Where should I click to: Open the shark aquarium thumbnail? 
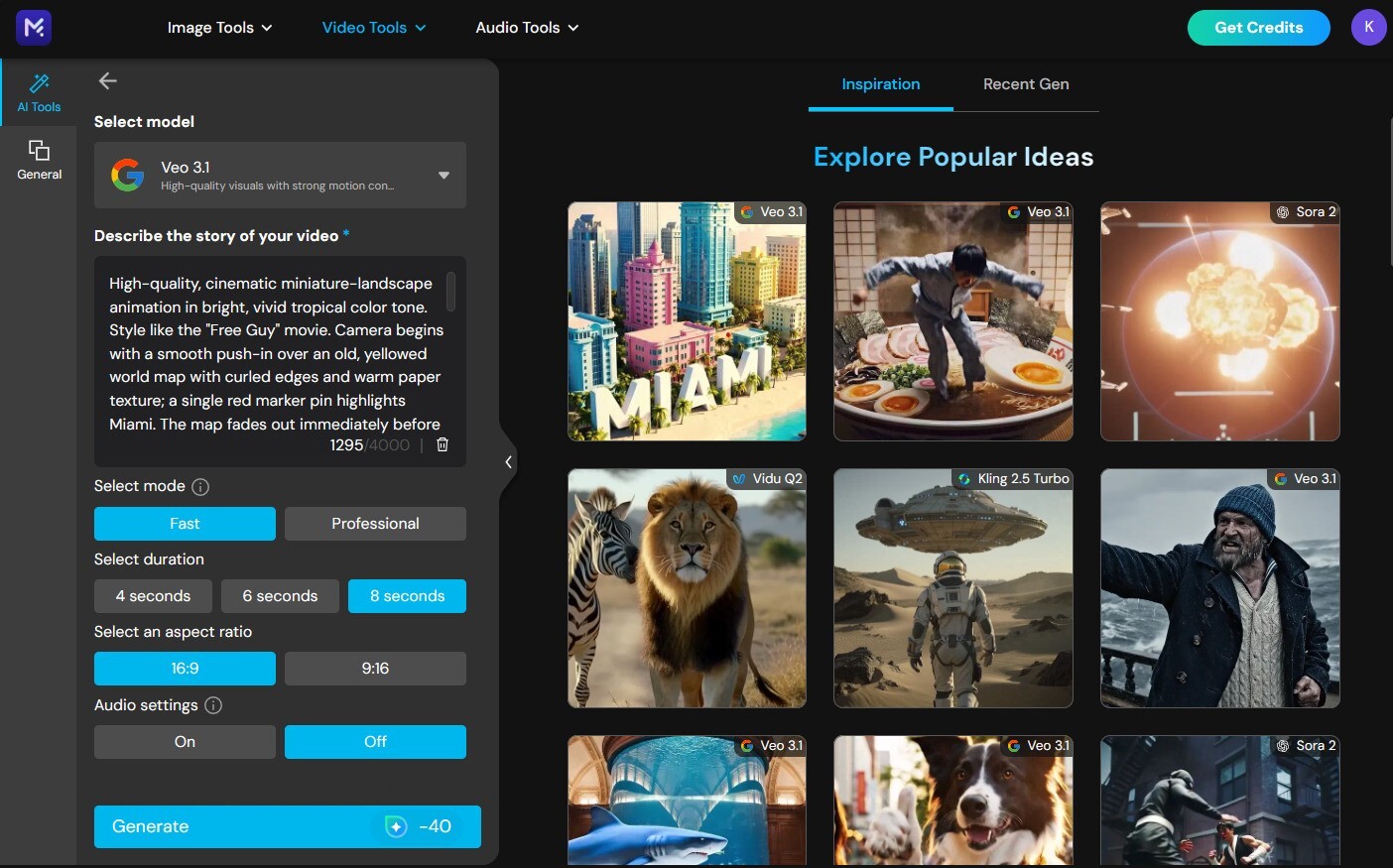pos(687,801)
